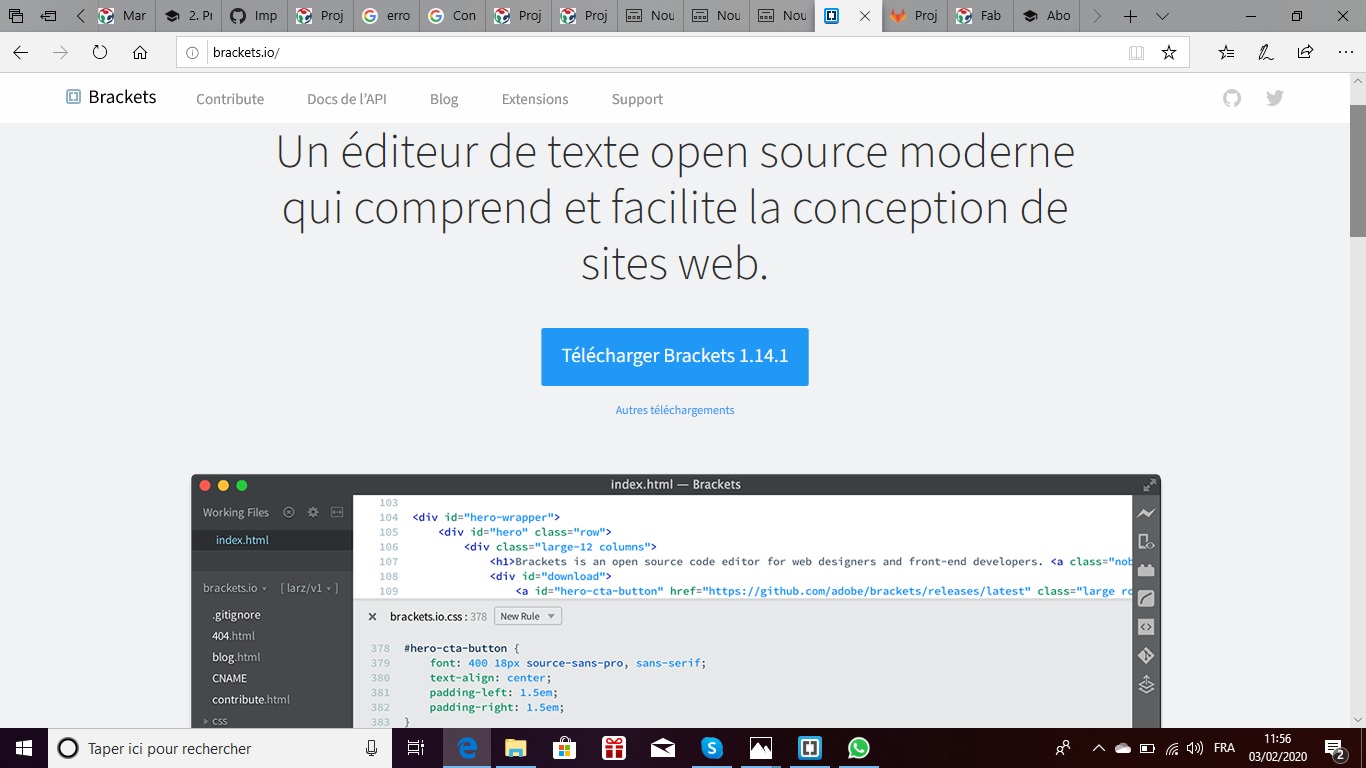The image size is (1366, 768).
Task: Go to the browser home page
Action: tap(140, 53)
